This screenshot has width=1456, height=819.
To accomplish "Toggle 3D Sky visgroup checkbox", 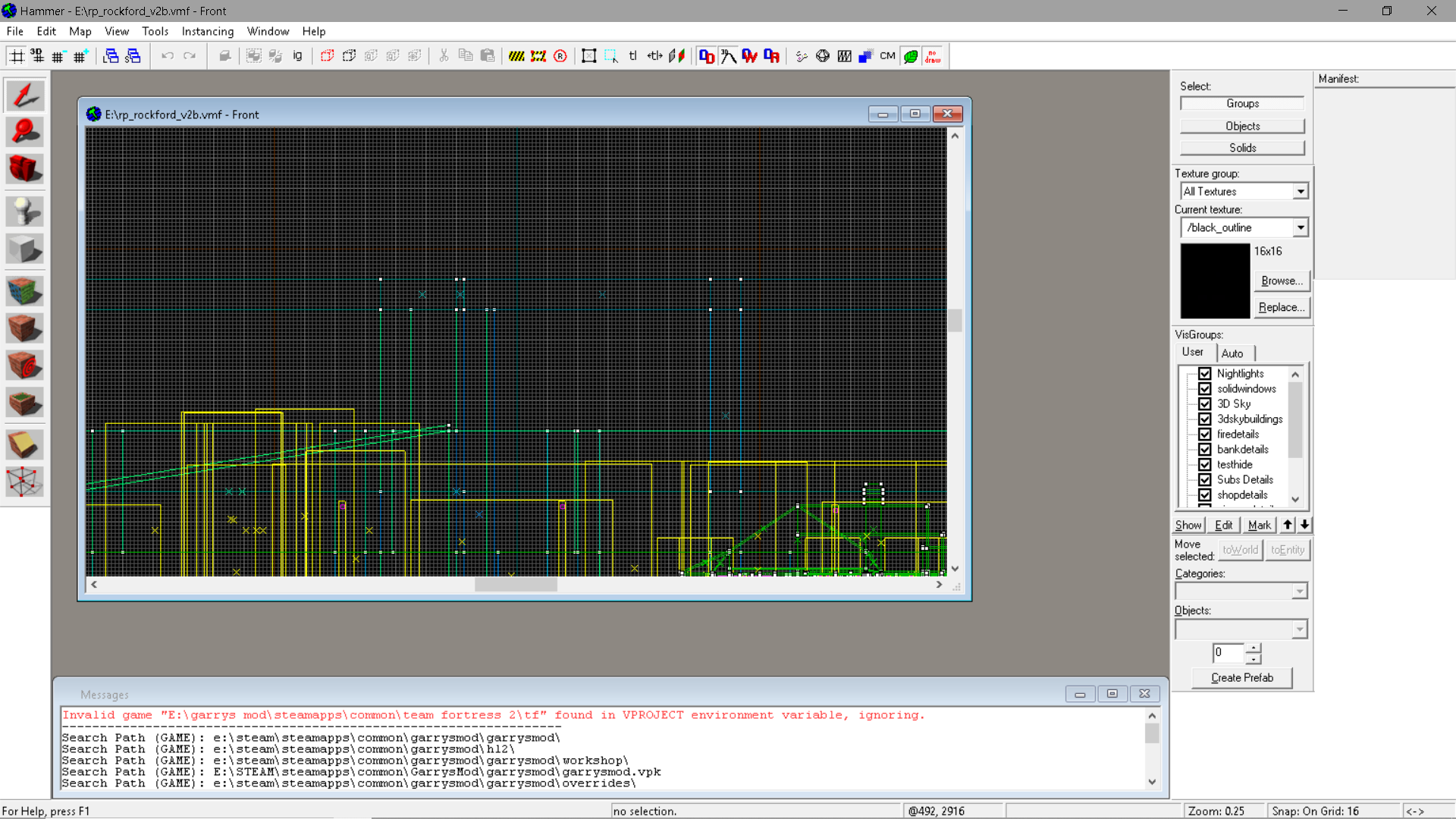I will [1204, 404].
